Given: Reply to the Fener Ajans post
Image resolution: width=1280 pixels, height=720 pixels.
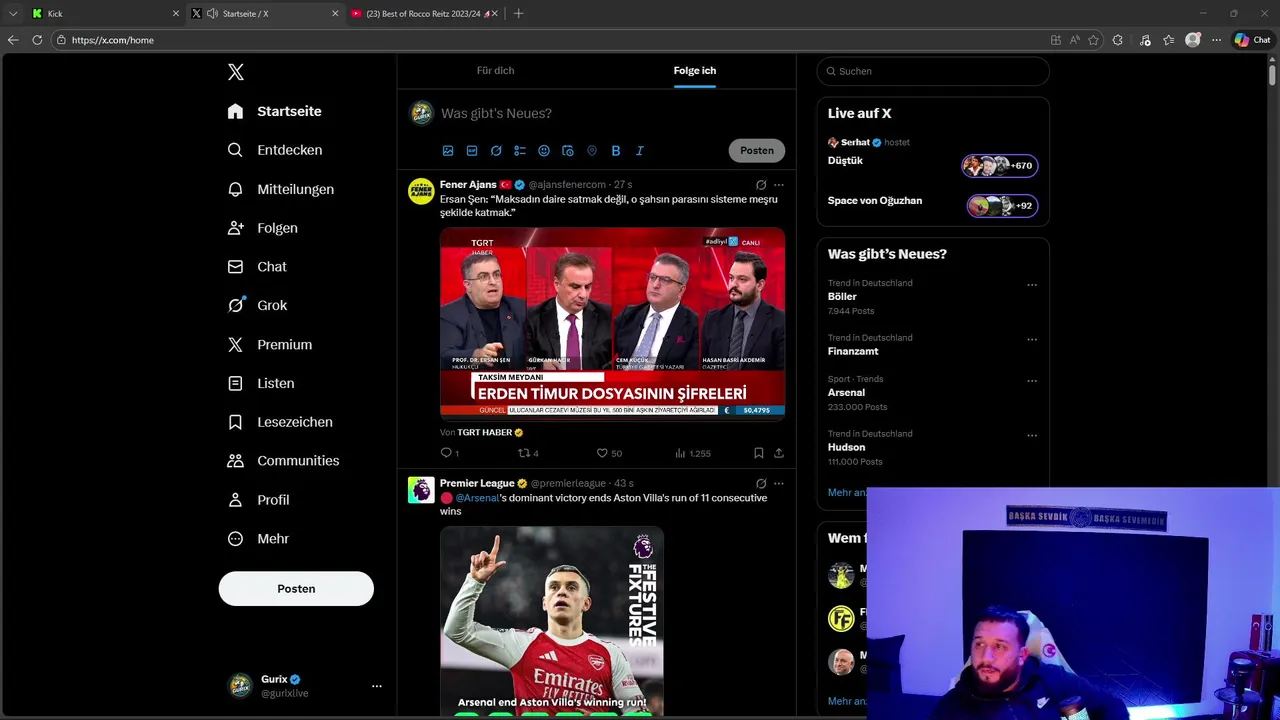Looking at the screenshot, I should [449, 453].
